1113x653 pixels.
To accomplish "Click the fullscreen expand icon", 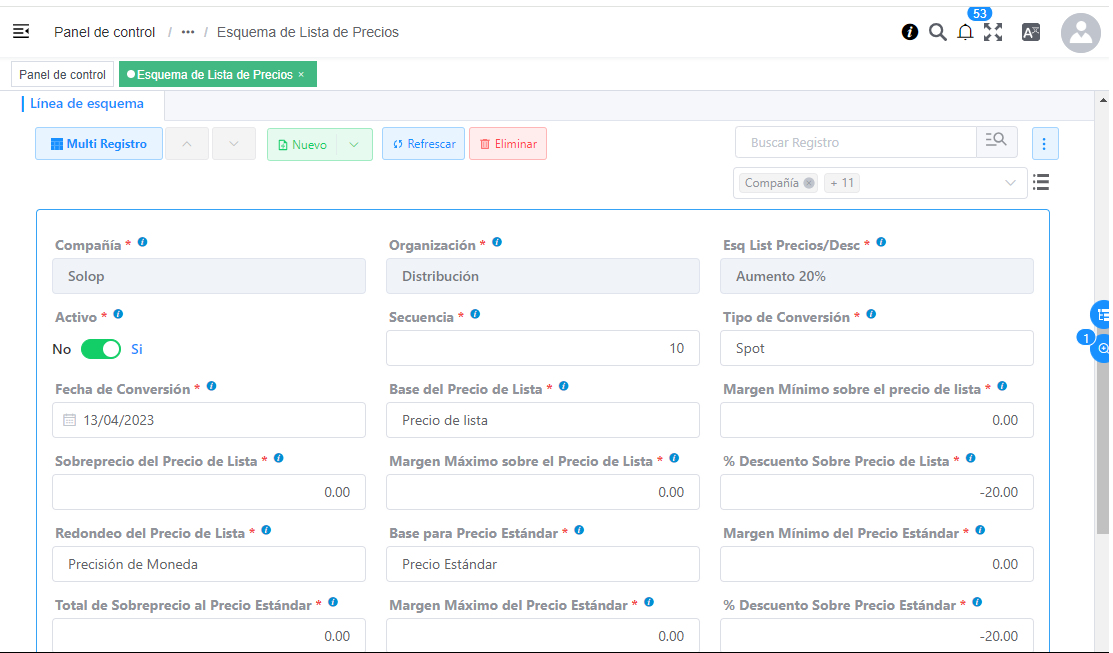I will pyautogui.click(x=993, y=32).
